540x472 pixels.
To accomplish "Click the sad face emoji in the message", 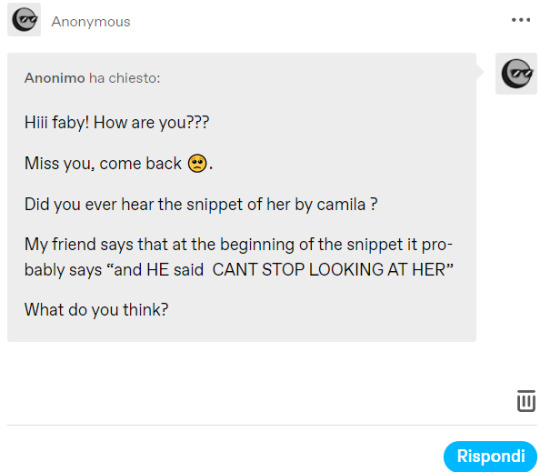I will (197, 163).
